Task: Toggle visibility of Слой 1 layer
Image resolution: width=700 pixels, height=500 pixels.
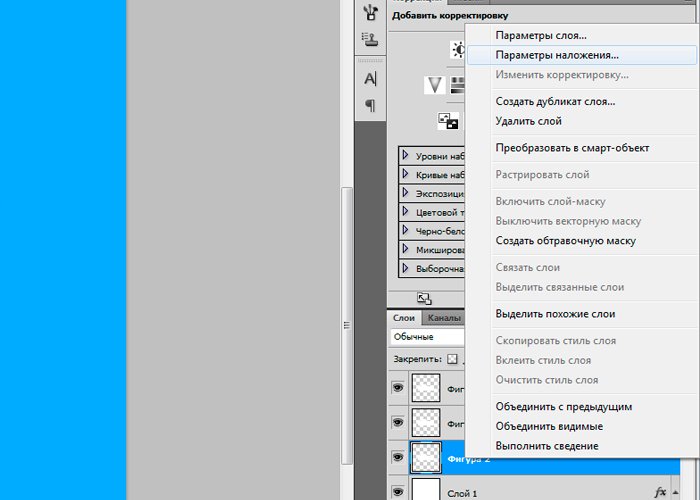Action: pyautogui.click(x=397, y=491)
